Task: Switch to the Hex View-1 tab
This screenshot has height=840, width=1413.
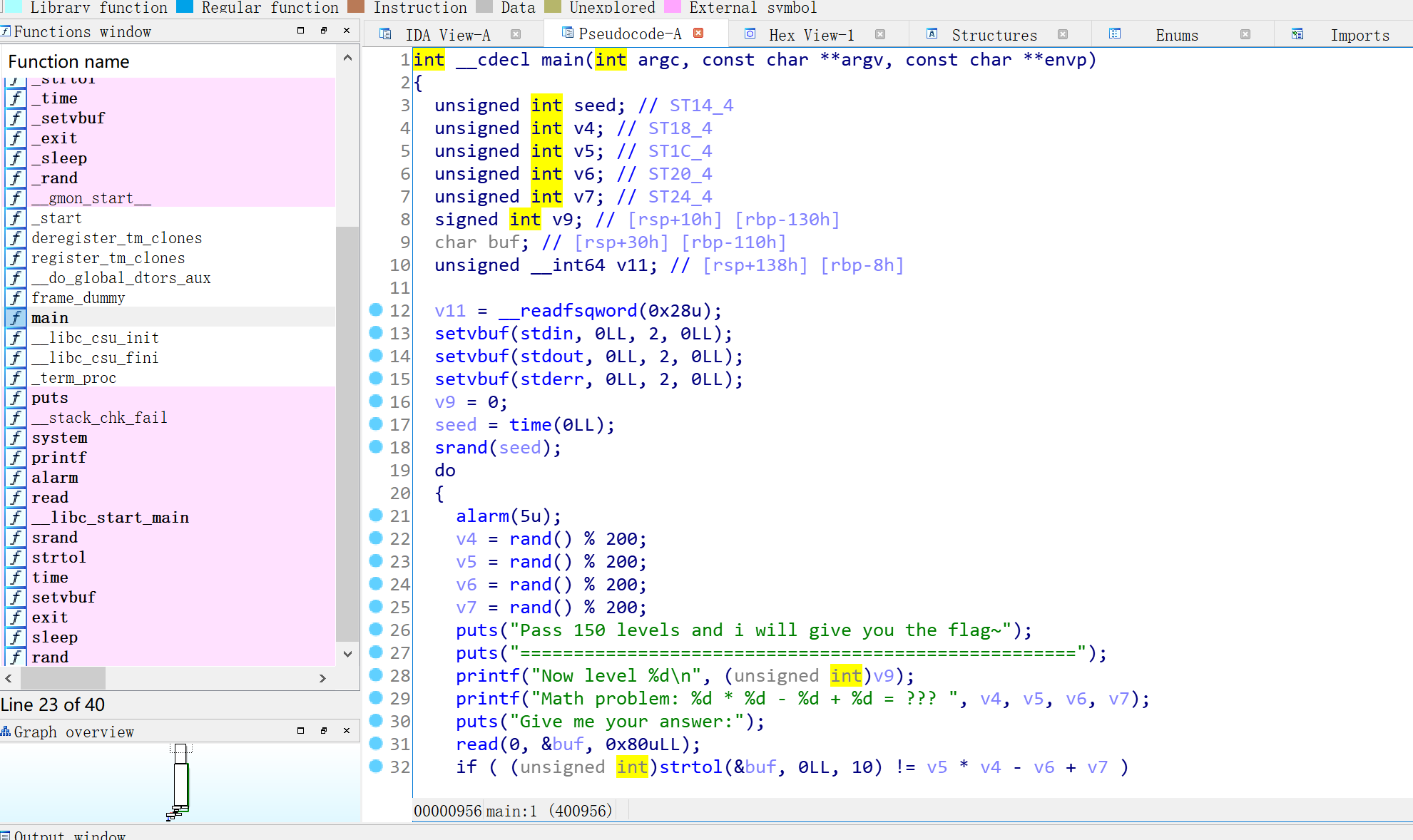Action: (x=811, y=35)
